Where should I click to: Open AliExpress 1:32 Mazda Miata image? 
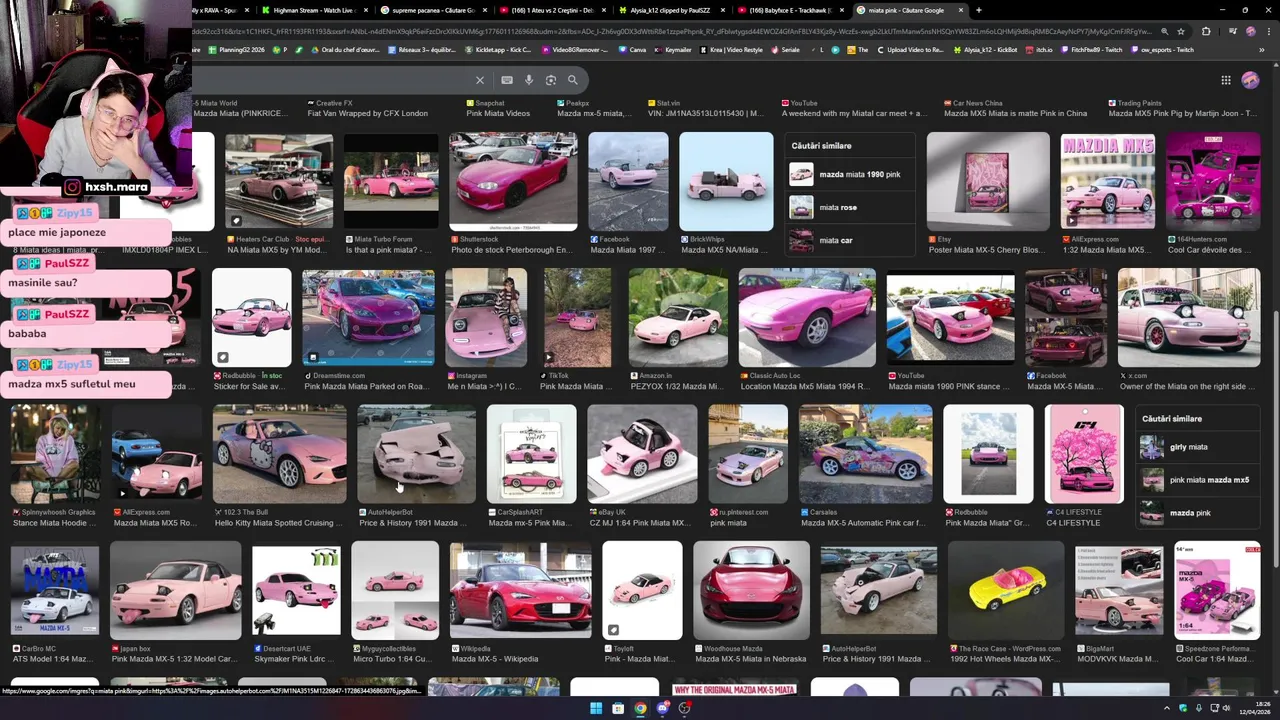(x=1108, y=181)
